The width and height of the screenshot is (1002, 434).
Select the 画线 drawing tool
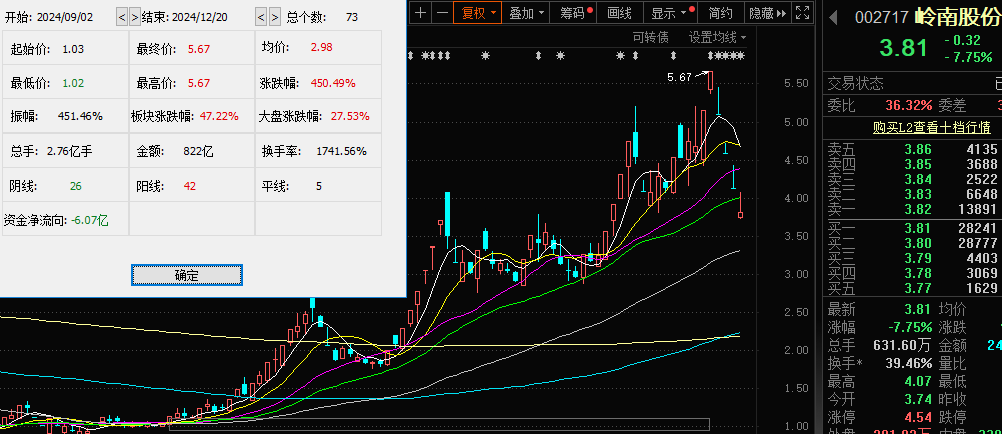tap(620, 13)
